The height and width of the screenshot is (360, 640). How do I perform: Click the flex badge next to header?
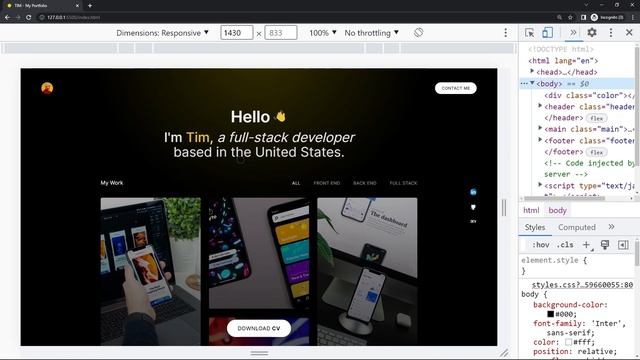(596, 118)
